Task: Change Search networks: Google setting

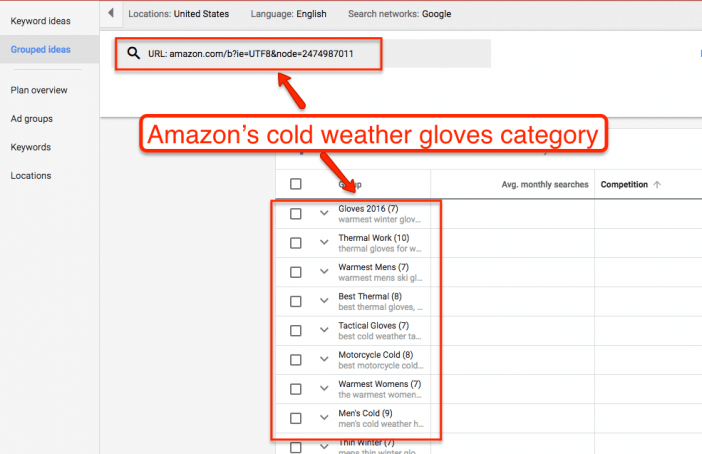Action: point(399,14)
